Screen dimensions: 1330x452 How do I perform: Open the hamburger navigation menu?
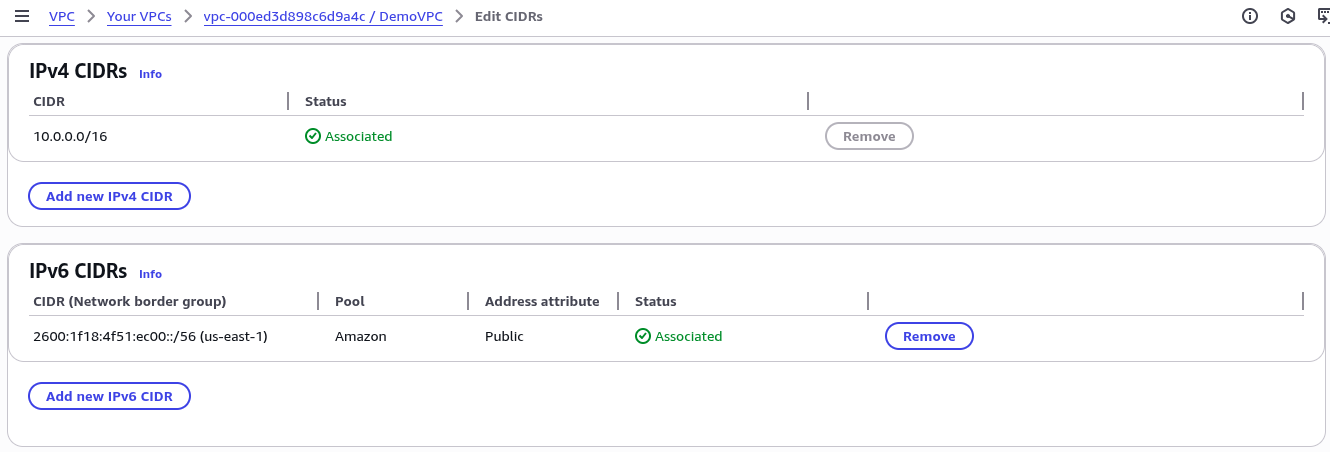coord(21,16)
